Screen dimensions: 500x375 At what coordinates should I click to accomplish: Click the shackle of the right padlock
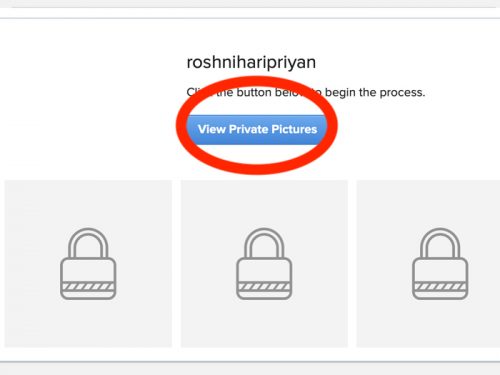[440, 242]
